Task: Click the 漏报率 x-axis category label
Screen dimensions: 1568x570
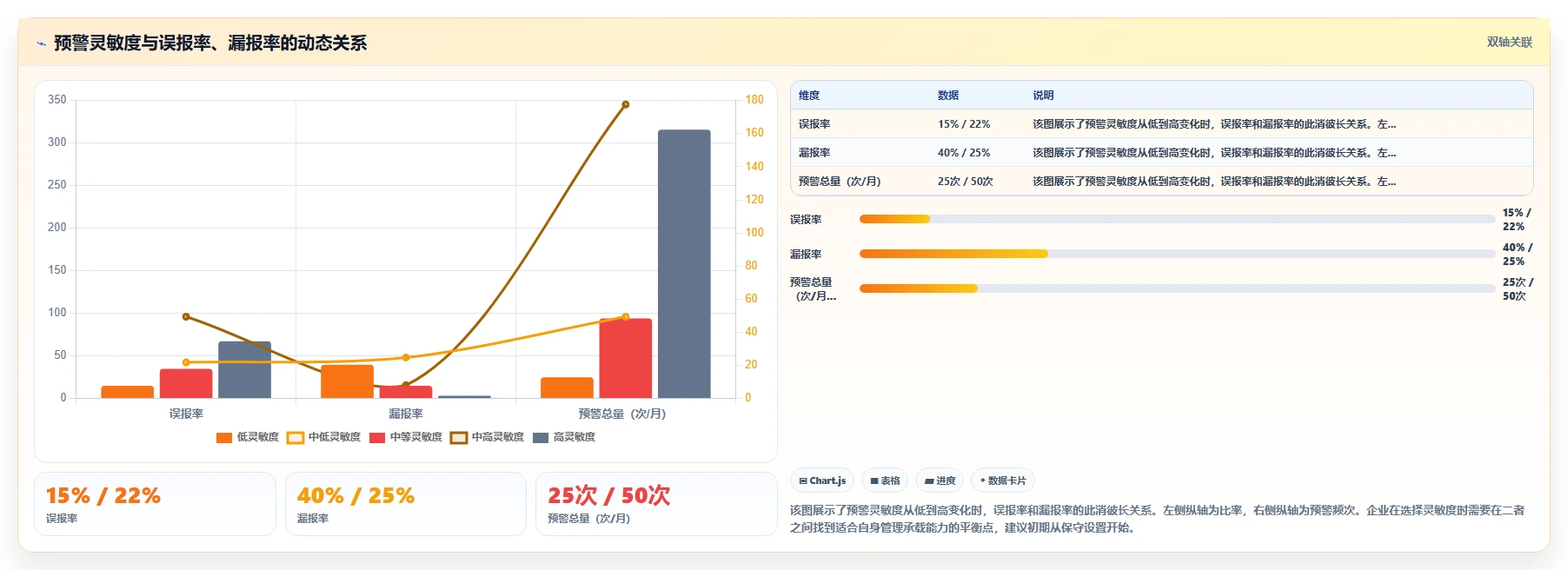Action: [x=406, y=414]
